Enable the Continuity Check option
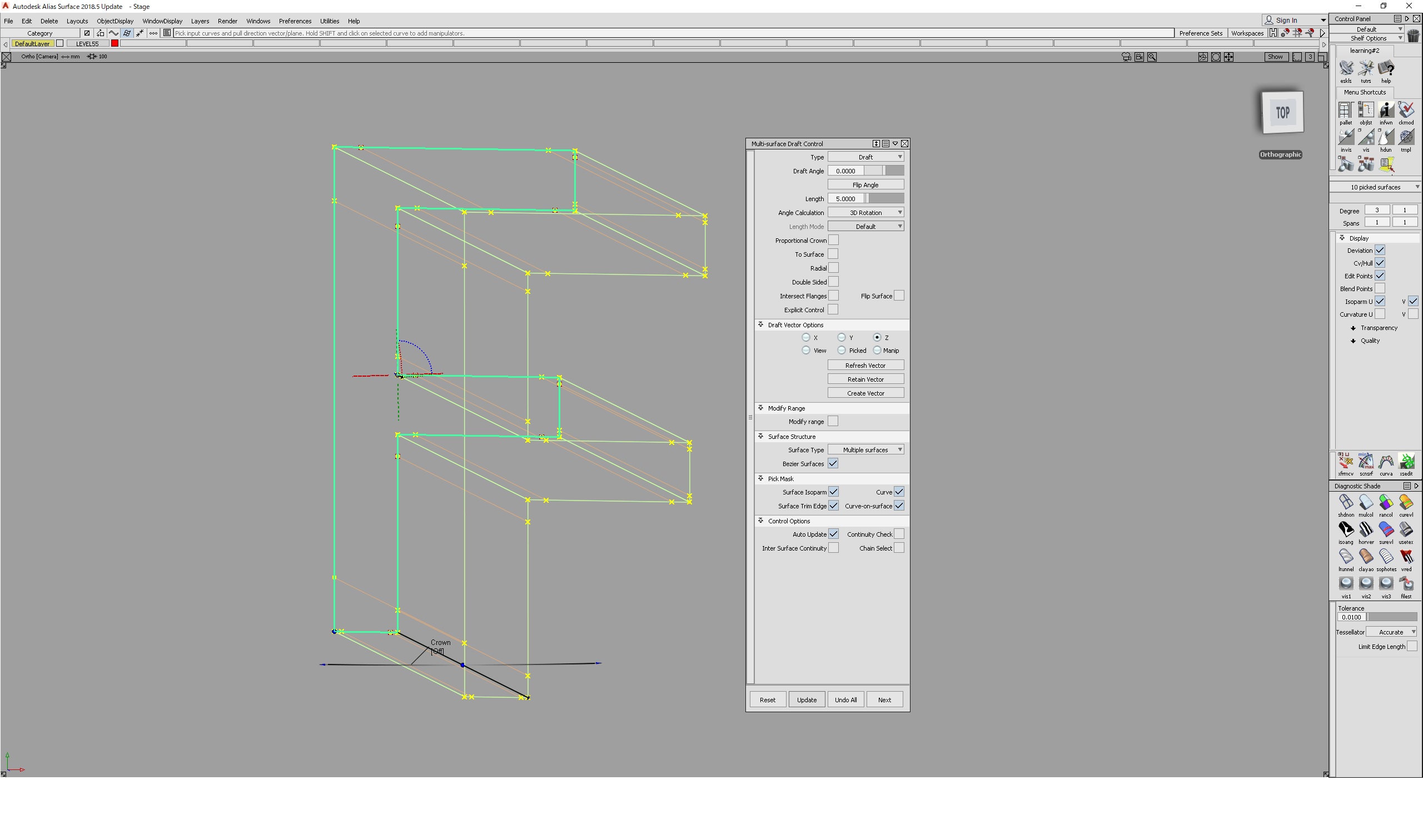Image resolution: width=1423 pixels, height=840 pixels. tap(899, 534)
